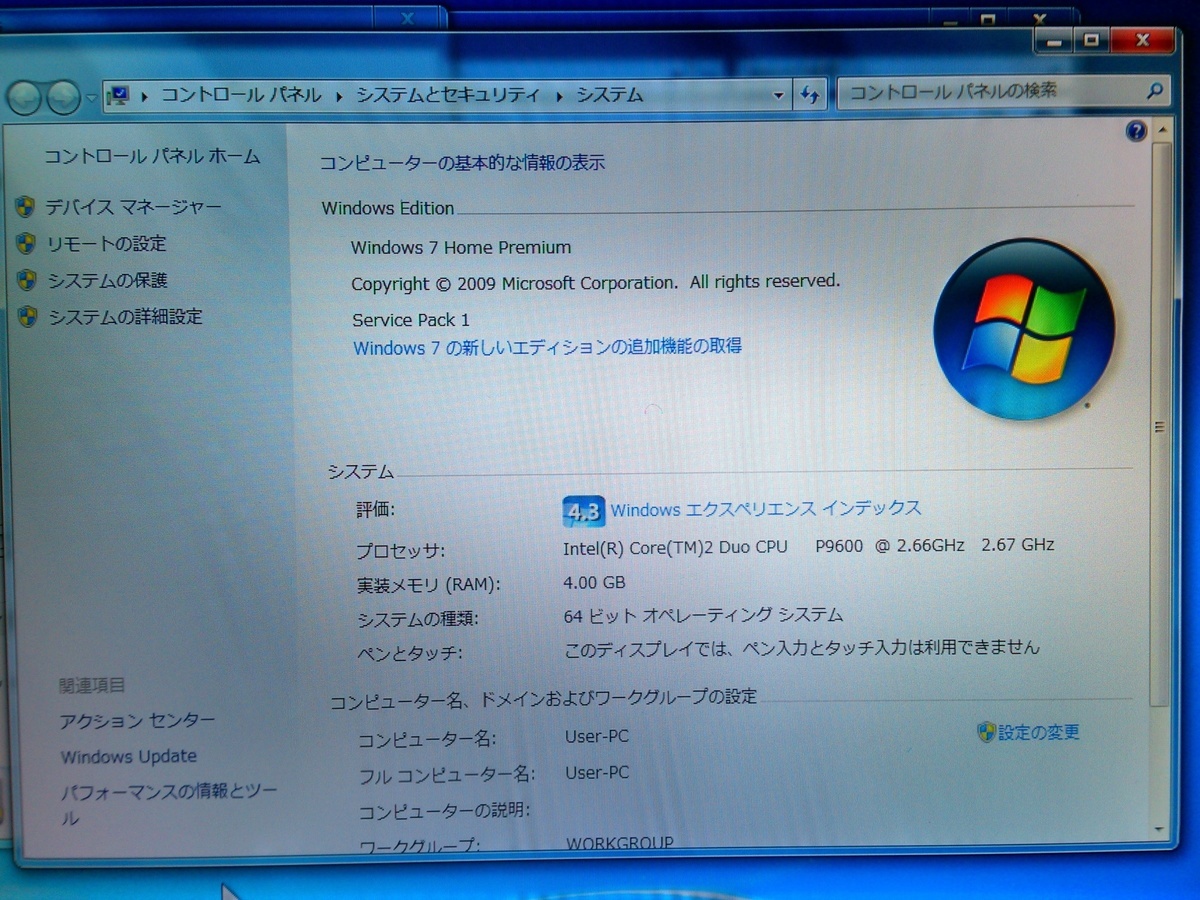This screenshot has height=900, width=1200.
Task: Close the left background window
Action: pyautogui.click(x=408, y=18)
